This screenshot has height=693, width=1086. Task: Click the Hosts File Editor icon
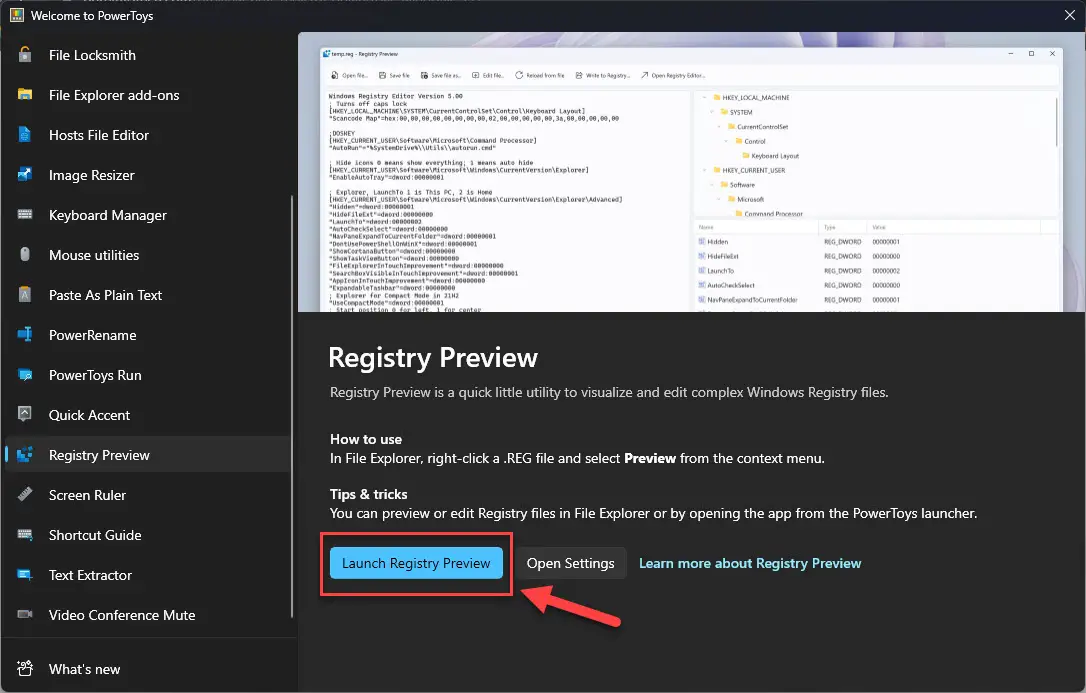coord(25,135)
